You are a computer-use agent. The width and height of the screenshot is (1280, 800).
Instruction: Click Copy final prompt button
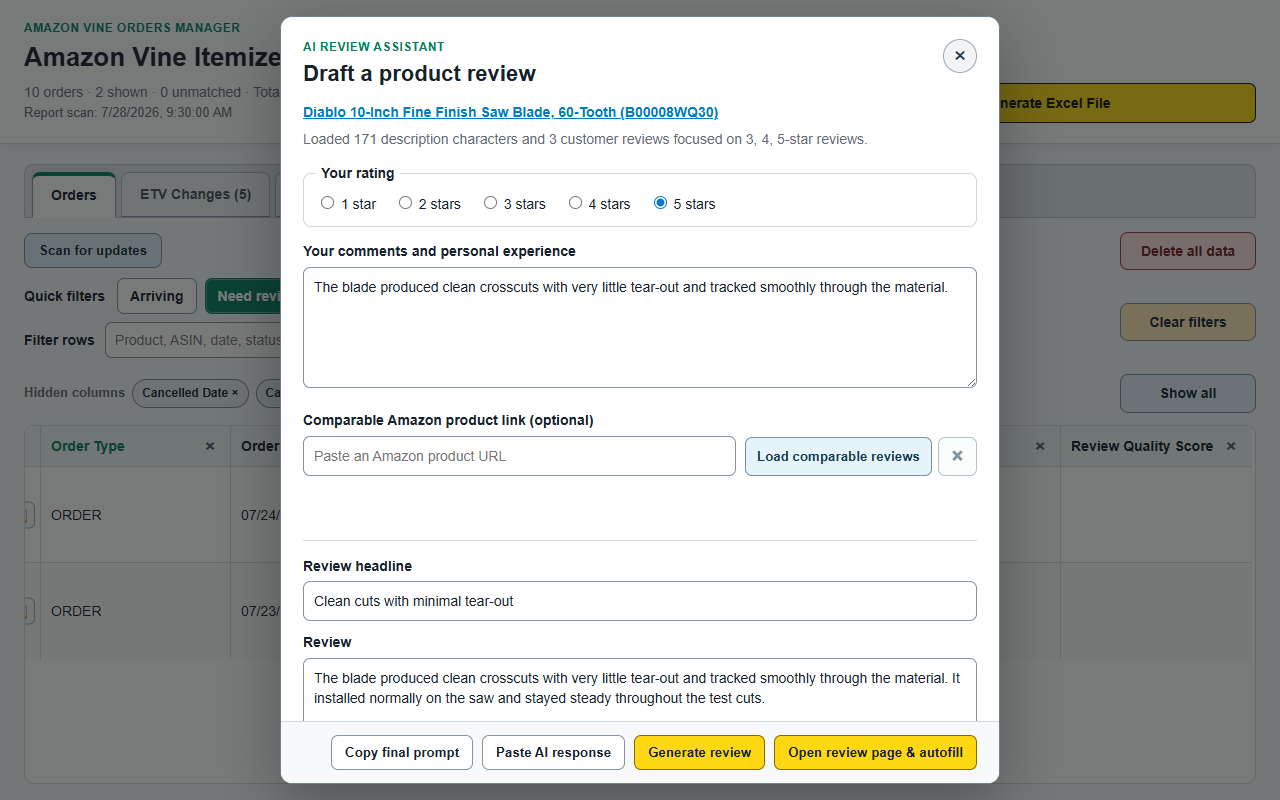402,752
